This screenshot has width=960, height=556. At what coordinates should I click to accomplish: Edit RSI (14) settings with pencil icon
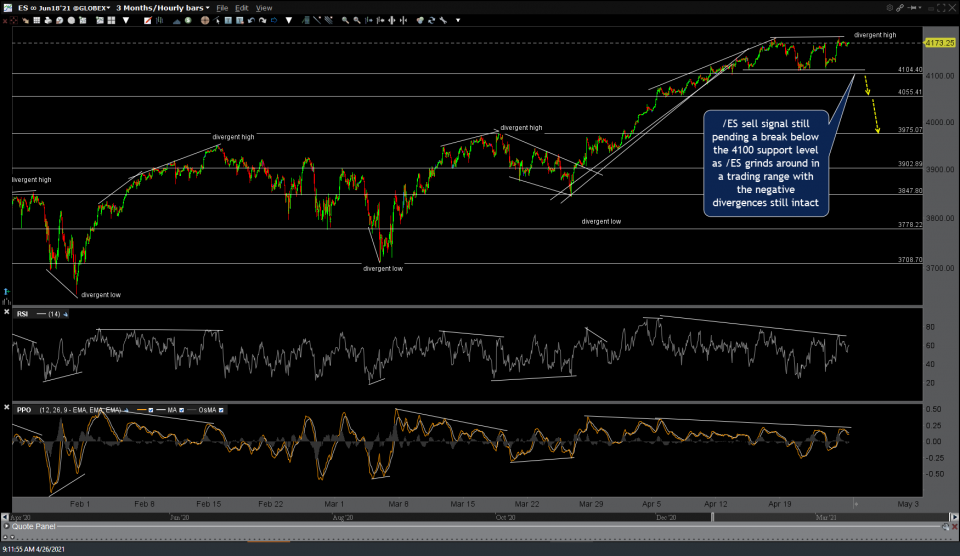click(66, 314)
